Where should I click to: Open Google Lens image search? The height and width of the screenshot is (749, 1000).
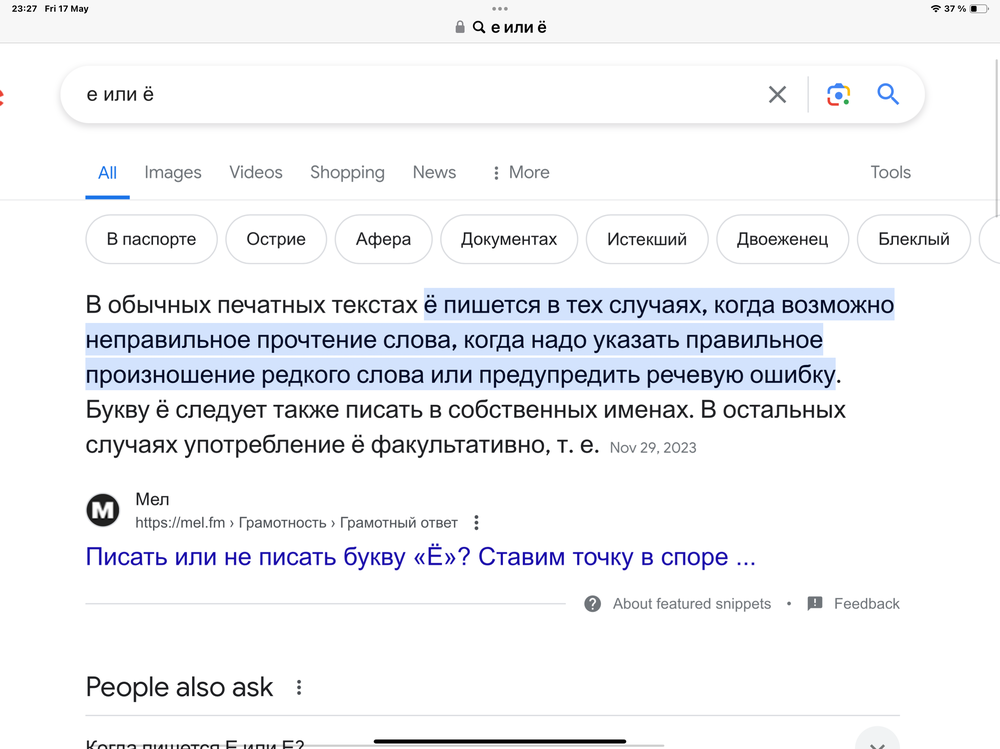(838, 94)
